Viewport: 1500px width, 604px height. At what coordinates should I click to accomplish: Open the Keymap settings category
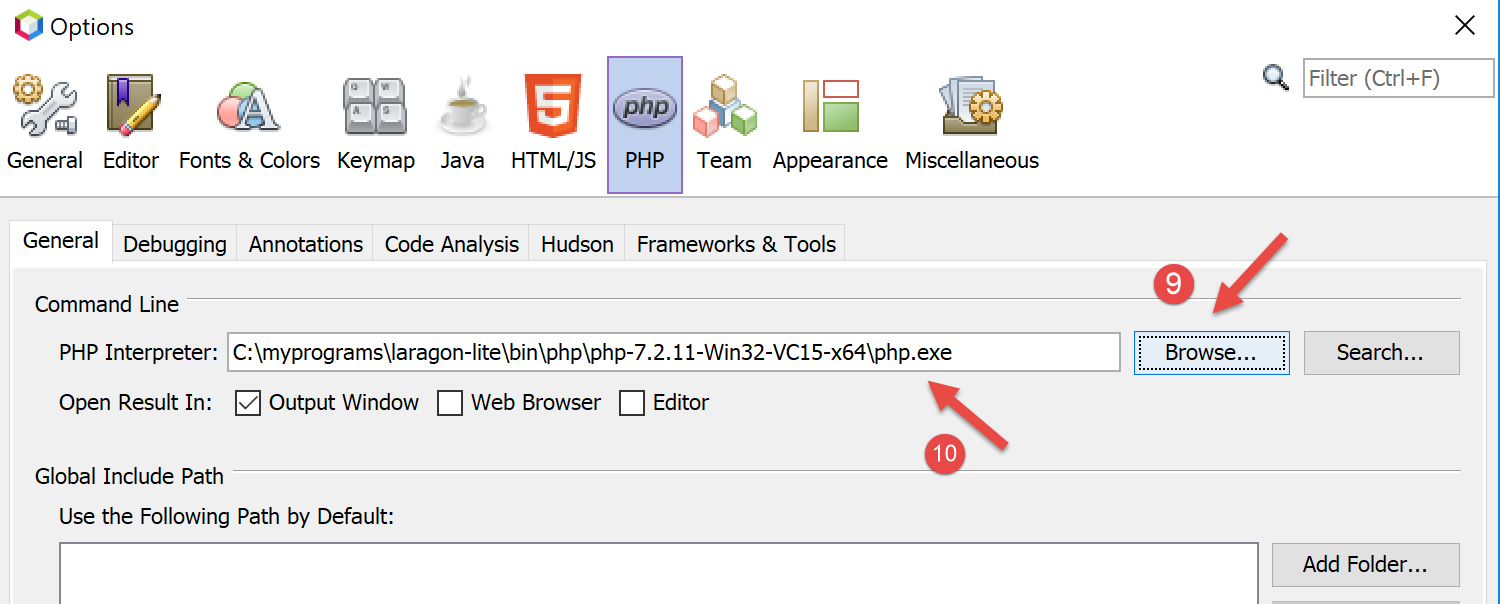click(375, 123)
